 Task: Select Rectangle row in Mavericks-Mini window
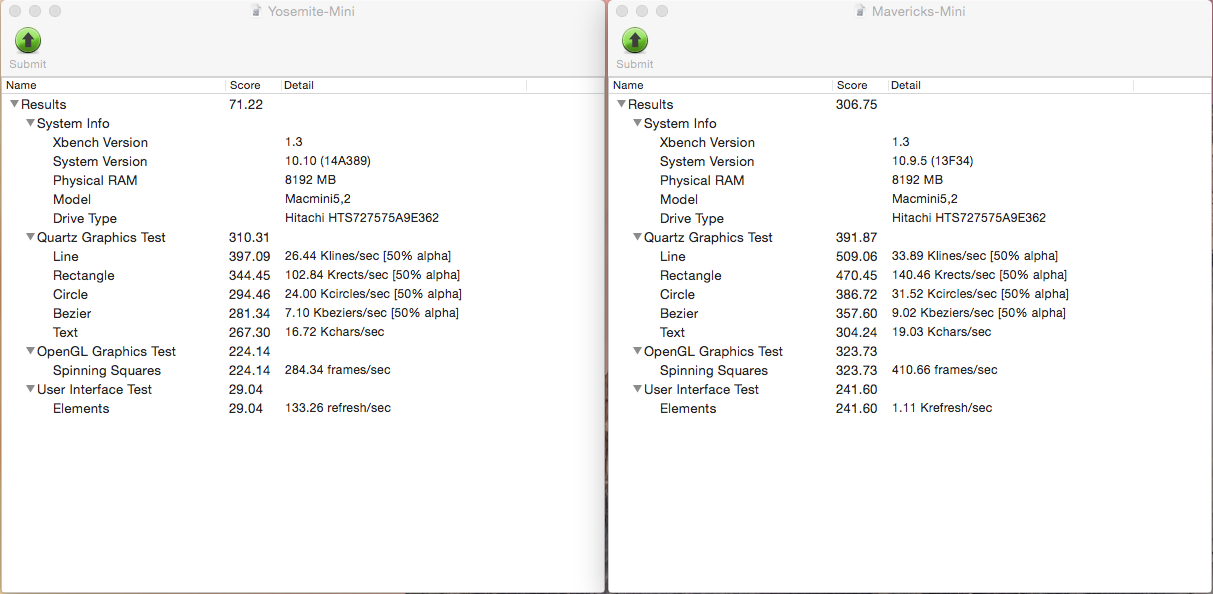910,275
